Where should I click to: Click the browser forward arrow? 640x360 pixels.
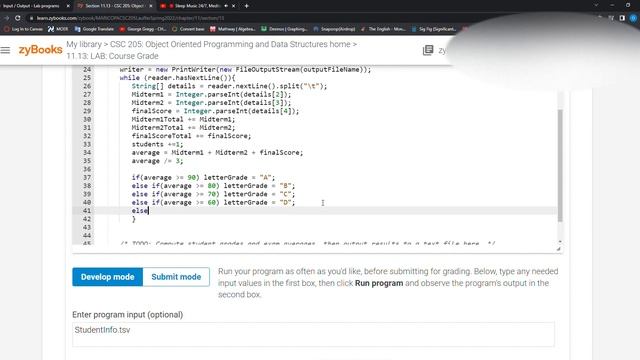coord(7,18)
